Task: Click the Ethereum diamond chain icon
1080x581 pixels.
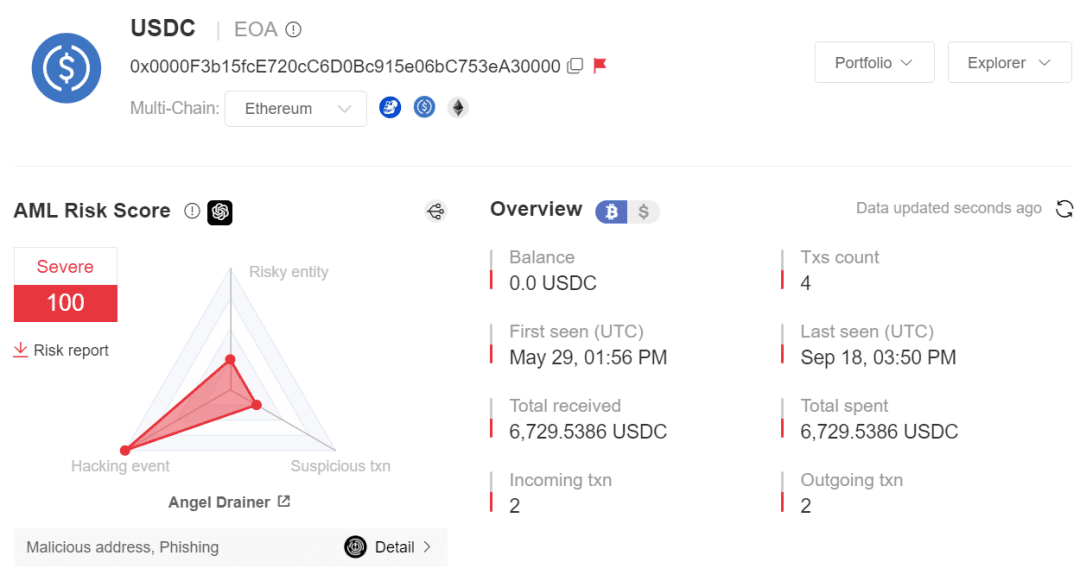Action: click(458, 108)
